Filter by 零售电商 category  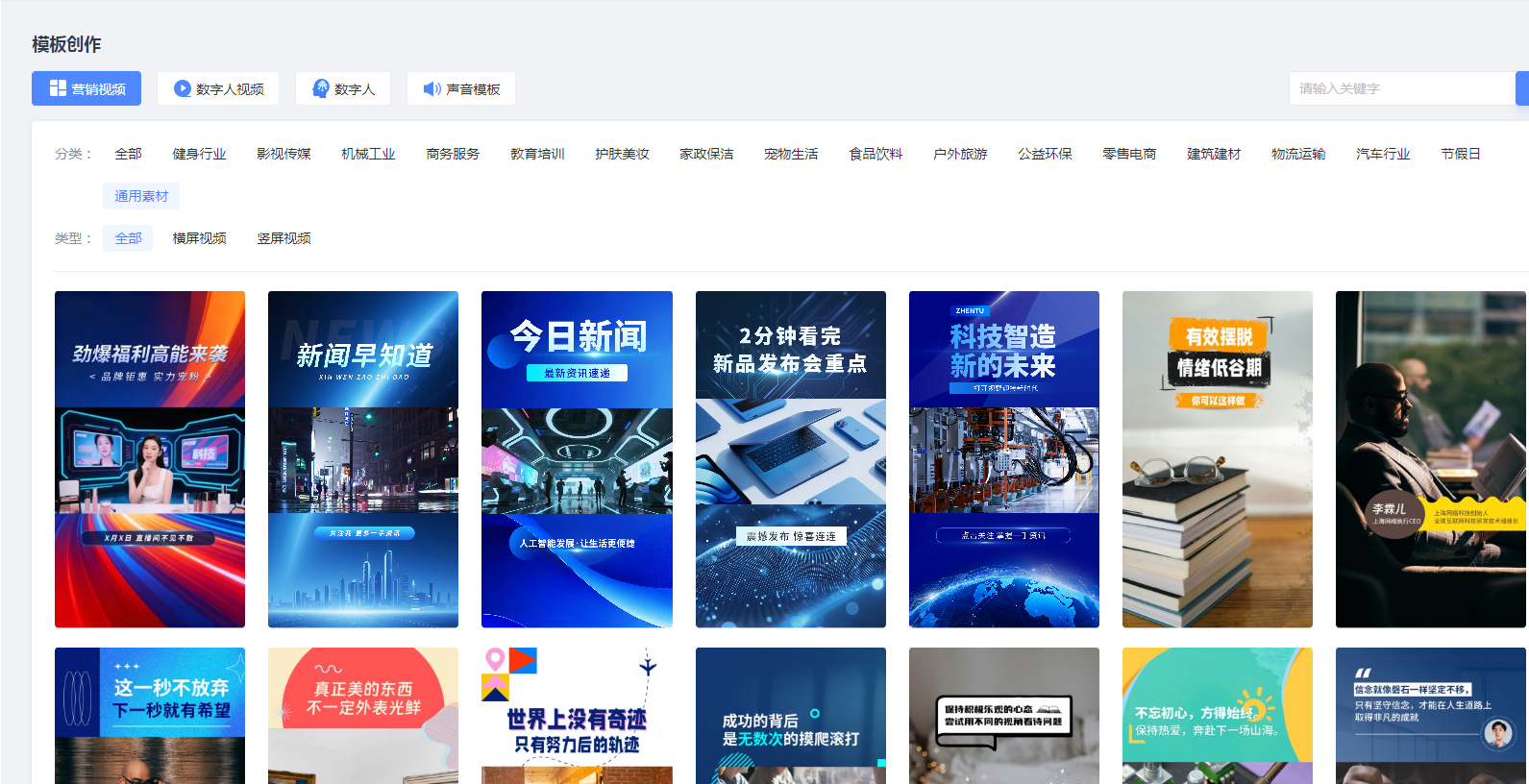coord(1129,154)
